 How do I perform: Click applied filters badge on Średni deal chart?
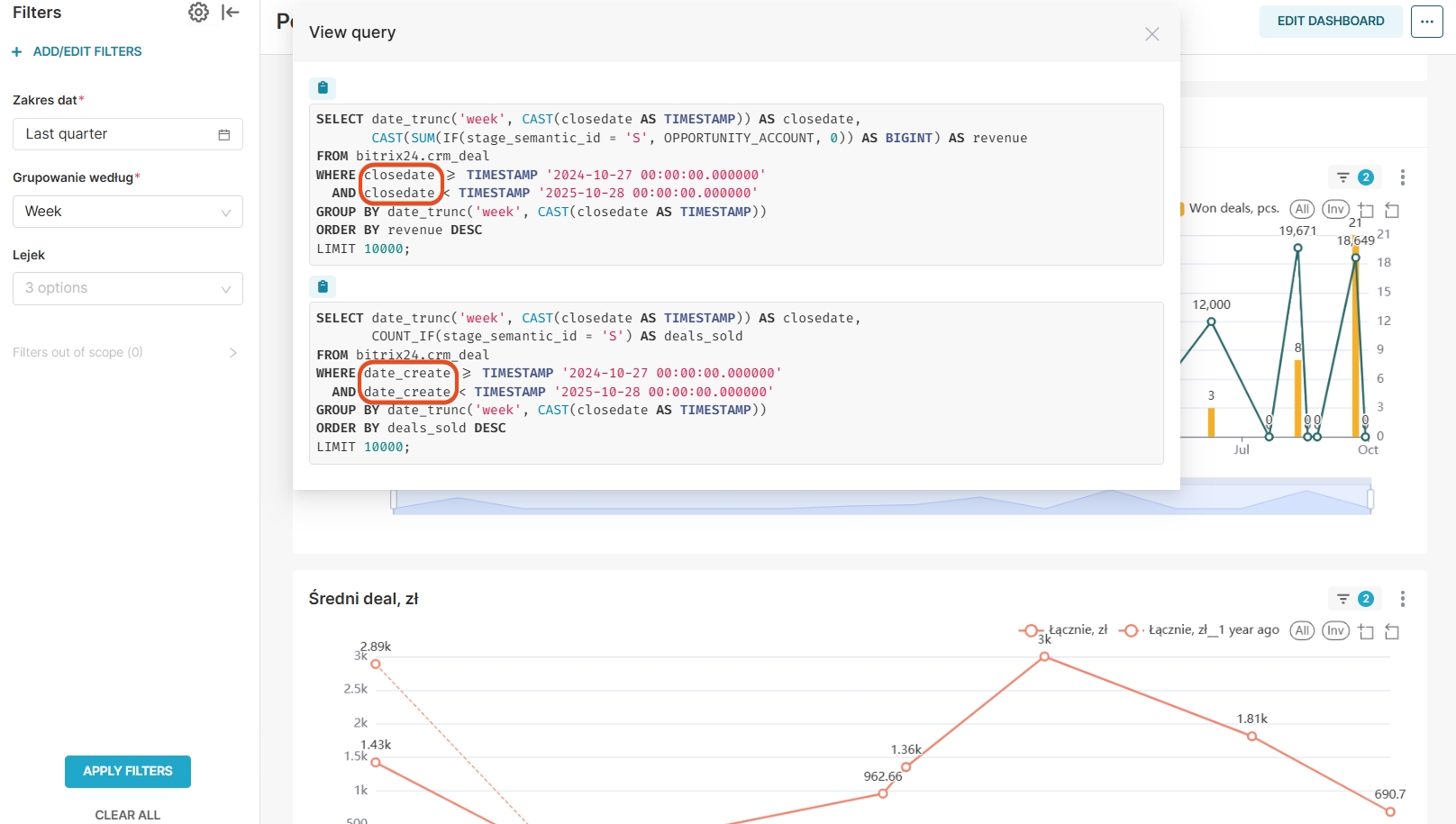click(1354, 599)
